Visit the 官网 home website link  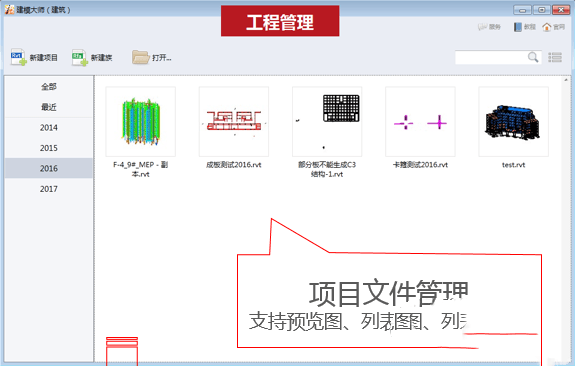tap(553, 27)
